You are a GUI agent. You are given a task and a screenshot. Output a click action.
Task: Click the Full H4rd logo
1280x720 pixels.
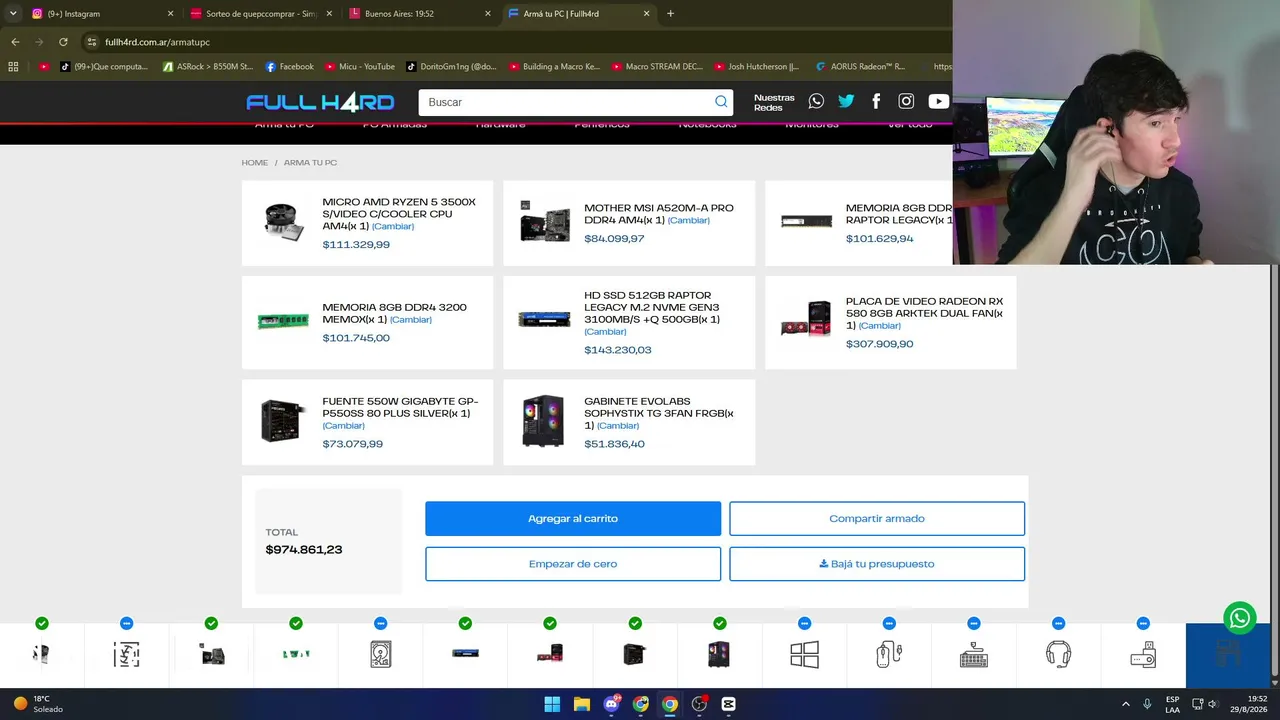pos(320,102)
